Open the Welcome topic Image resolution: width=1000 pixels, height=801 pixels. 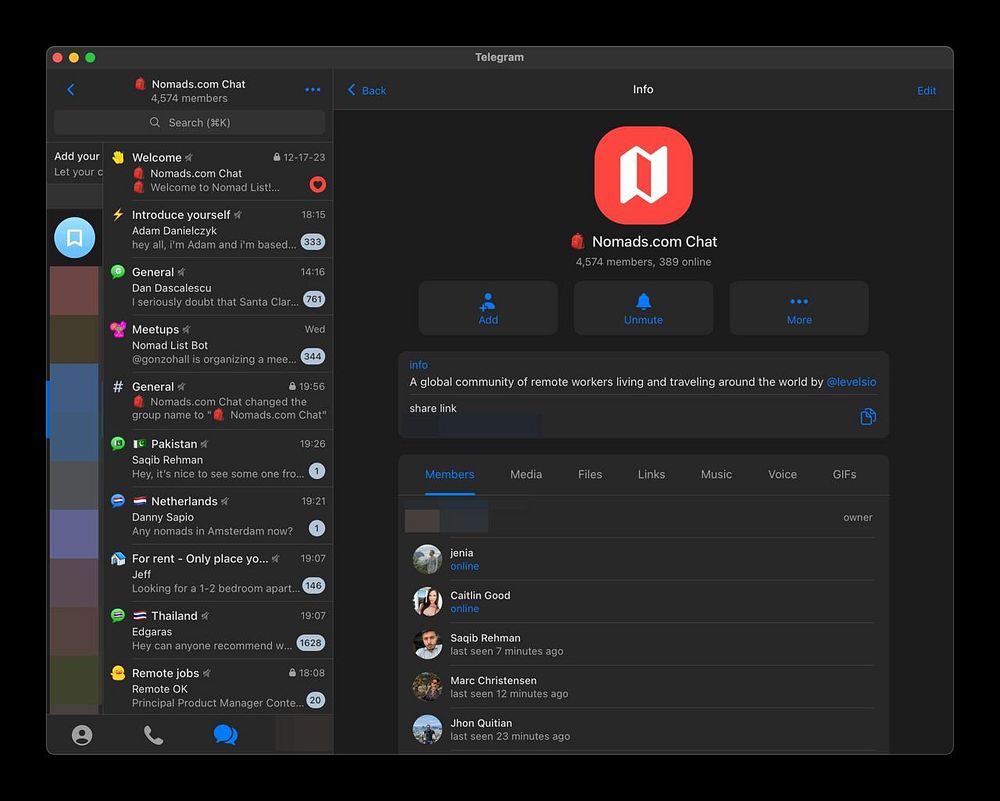click(x=218, y=172)
